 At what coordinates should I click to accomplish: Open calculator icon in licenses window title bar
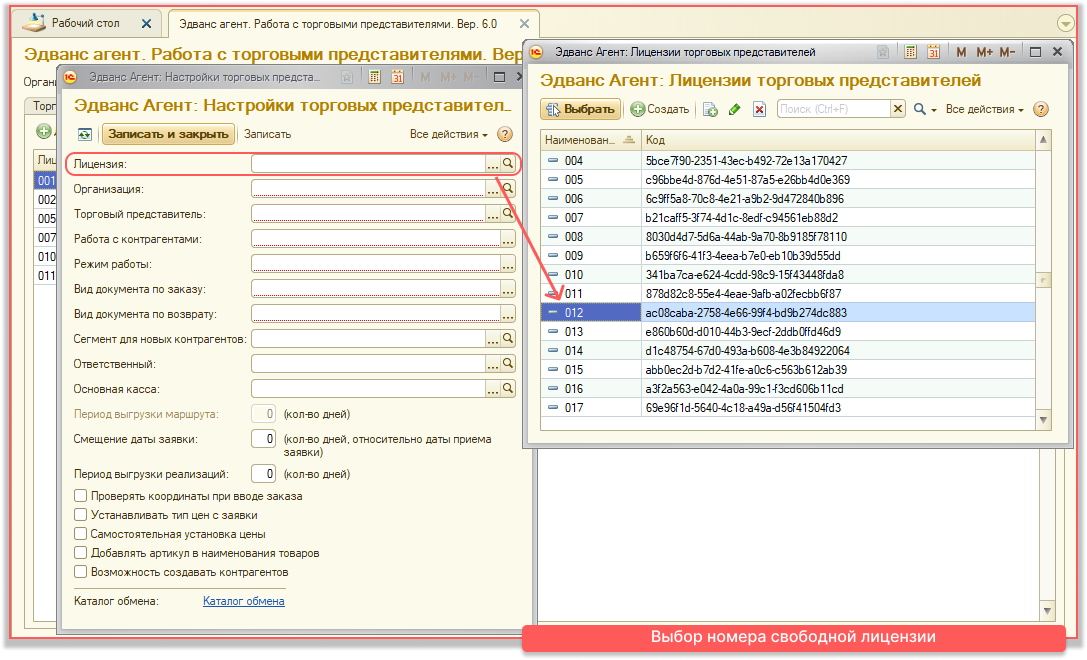pos(911,52)
